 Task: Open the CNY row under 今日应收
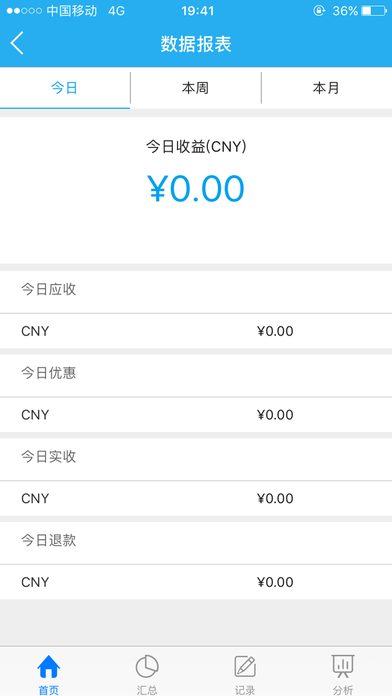196,331
